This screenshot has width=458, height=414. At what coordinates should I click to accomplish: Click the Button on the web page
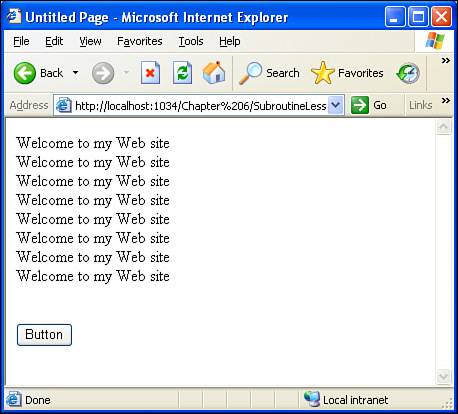point(44,335)
